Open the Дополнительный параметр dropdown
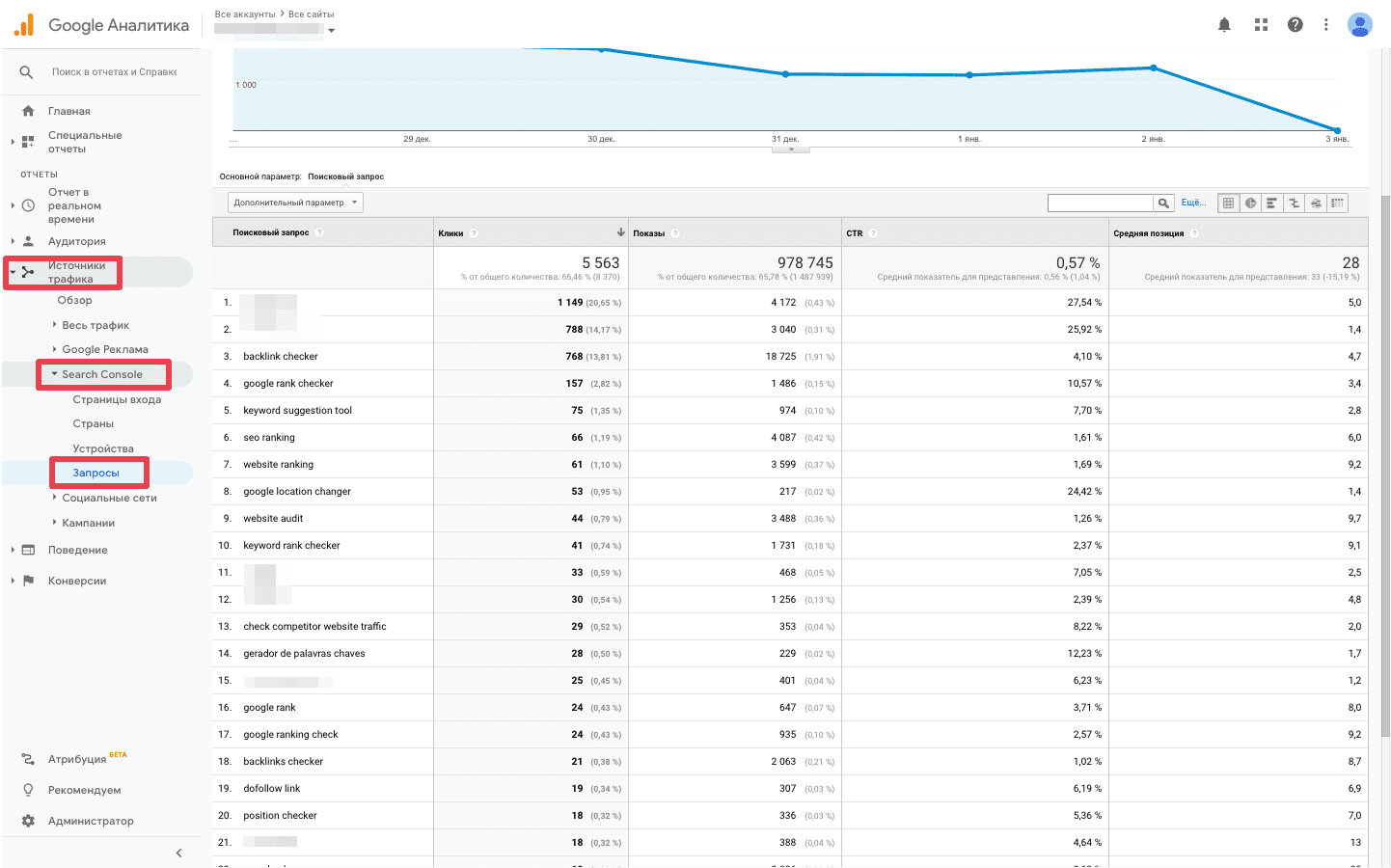 (295, 203)
